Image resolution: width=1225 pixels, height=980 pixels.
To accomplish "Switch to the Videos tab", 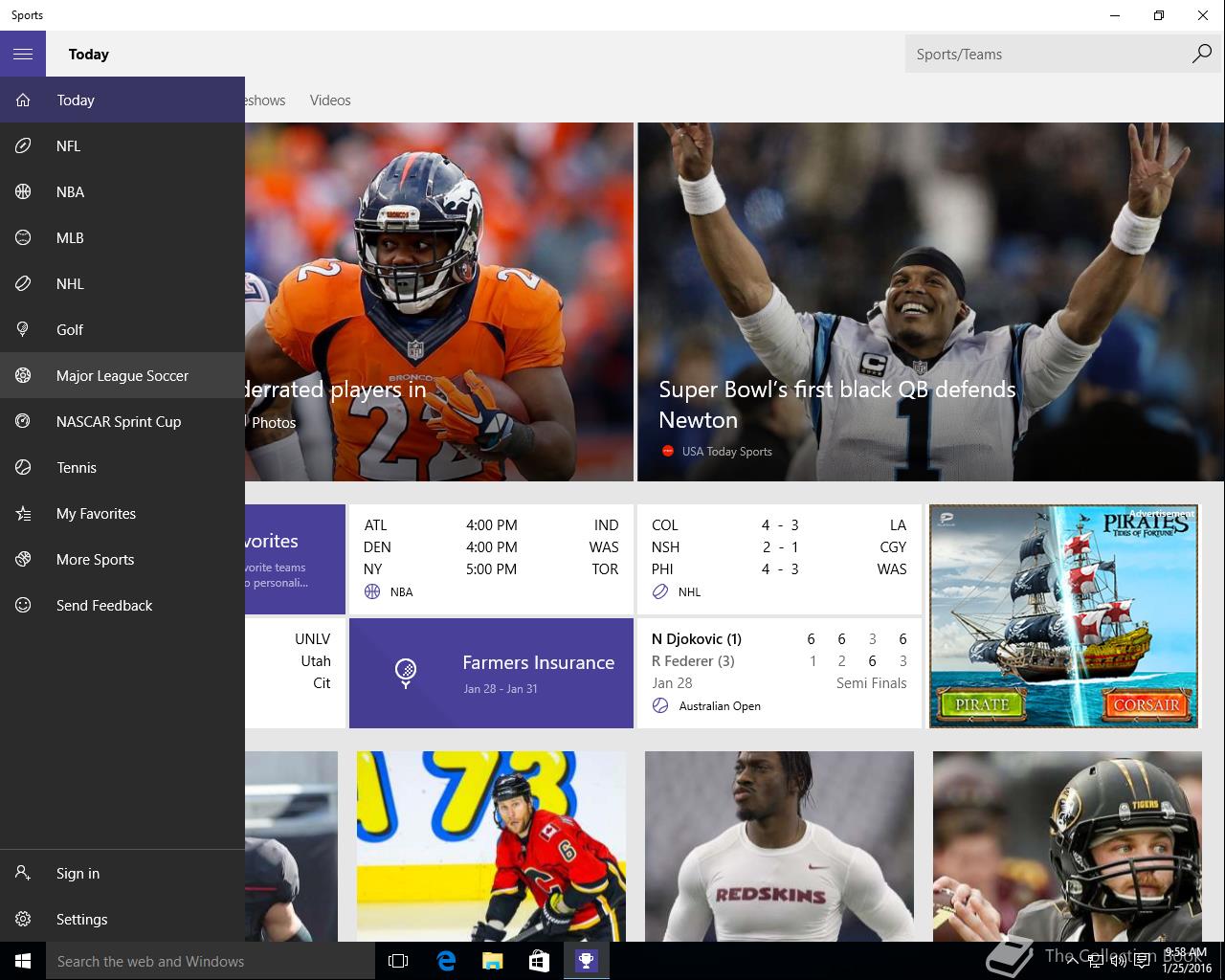I will [330, 100].
